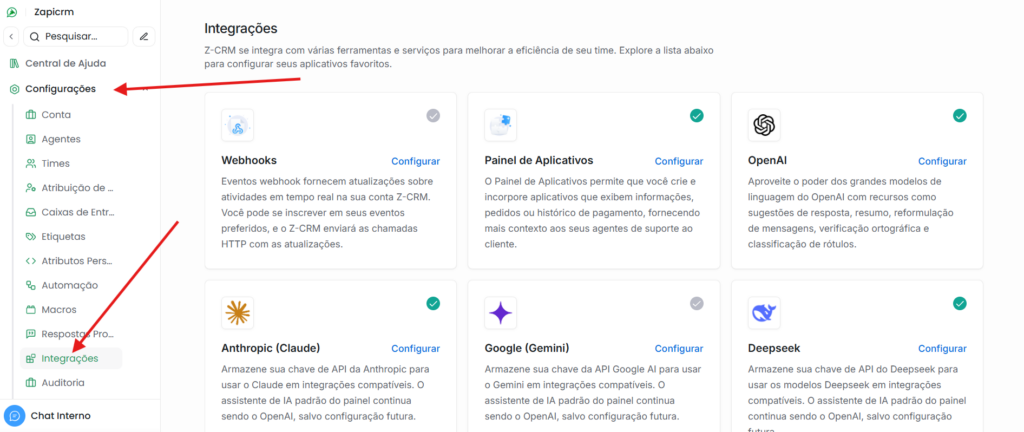Go to Etiquetas in the sidebar

point(63,236)
